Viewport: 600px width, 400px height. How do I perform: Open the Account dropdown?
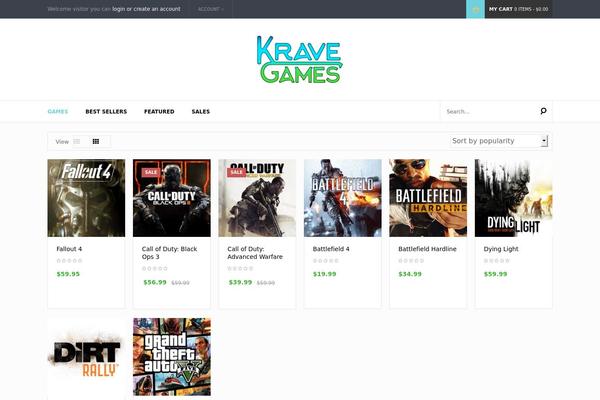(x=211, y=9)
